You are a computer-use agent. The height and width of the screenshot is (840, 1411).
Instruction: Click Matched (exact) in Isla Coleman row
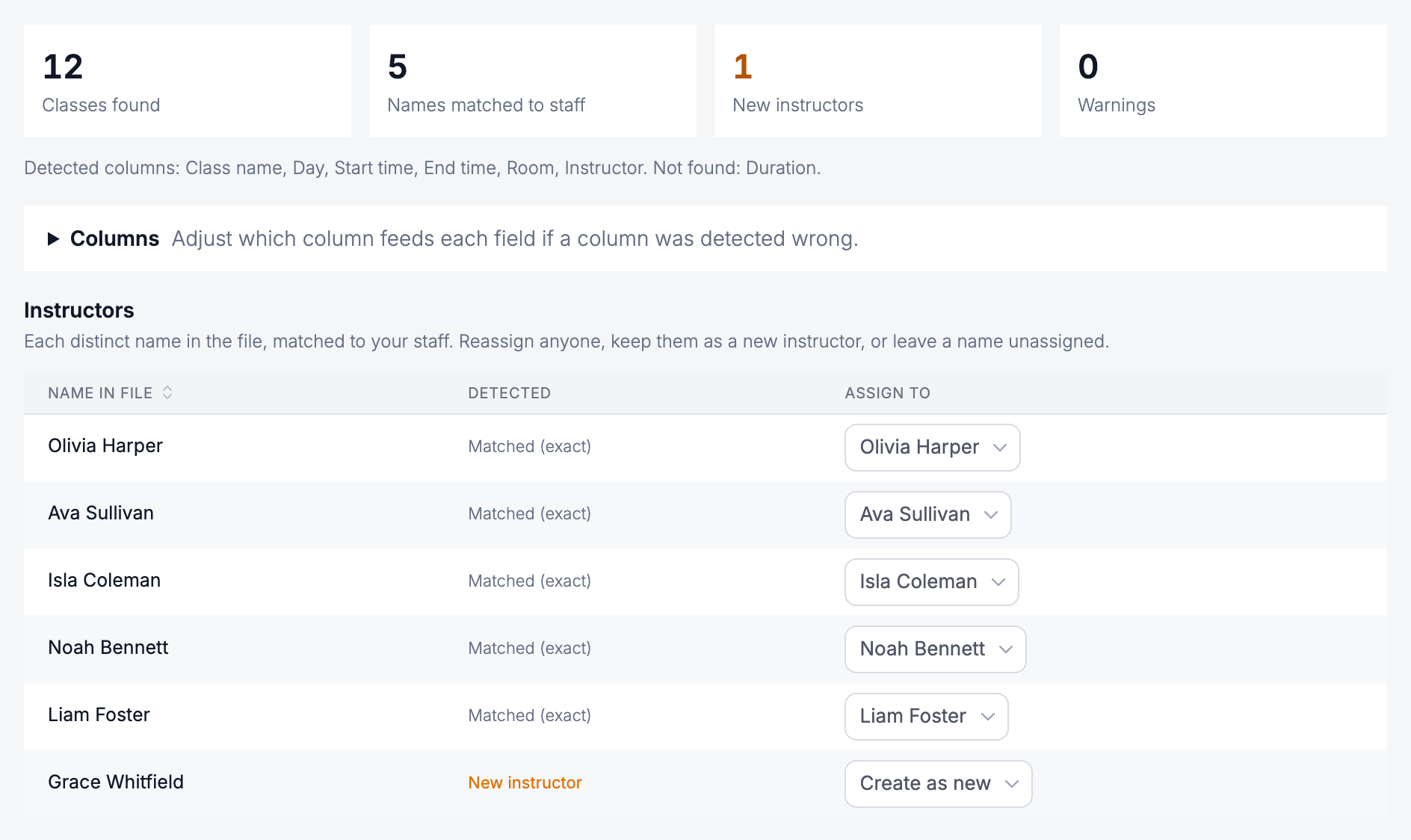529,581
